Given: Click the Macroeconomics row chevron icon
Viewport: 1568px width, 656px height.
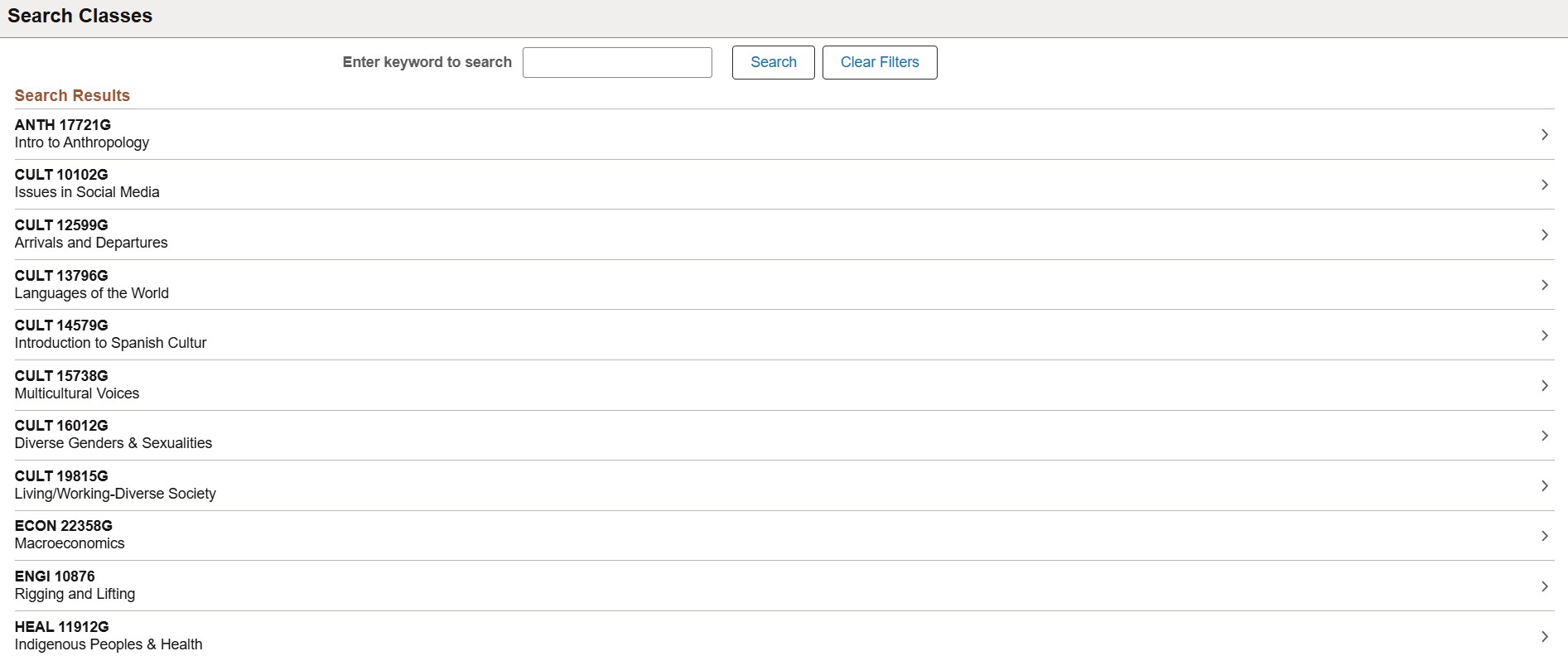Looking at the screenshot, I should pos(1544,536).
